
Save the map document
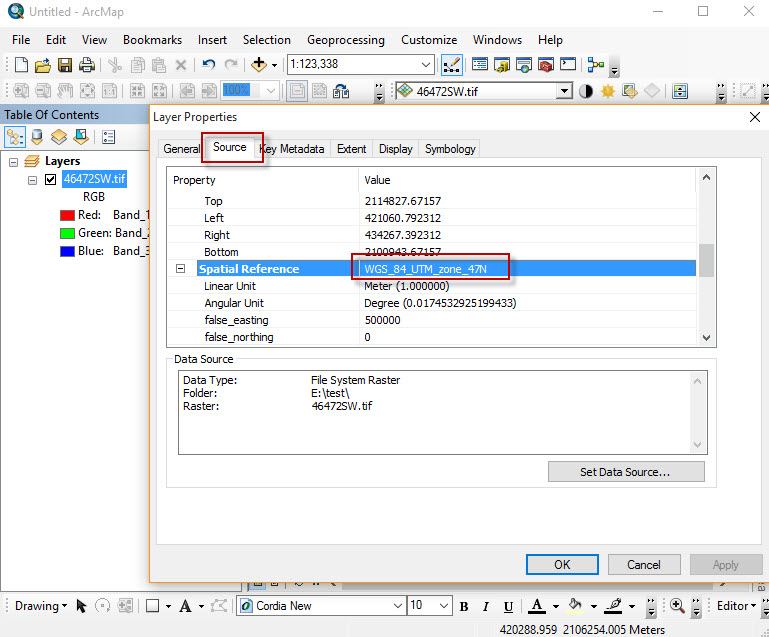point(65,65)
